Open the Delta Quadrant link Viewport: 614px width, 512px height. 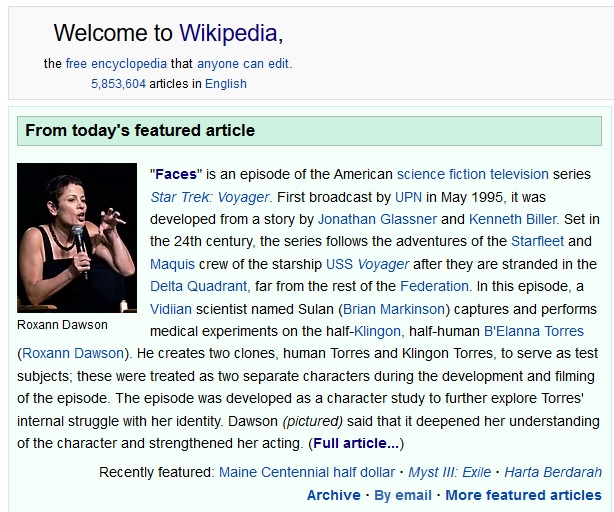pos(199,286)
